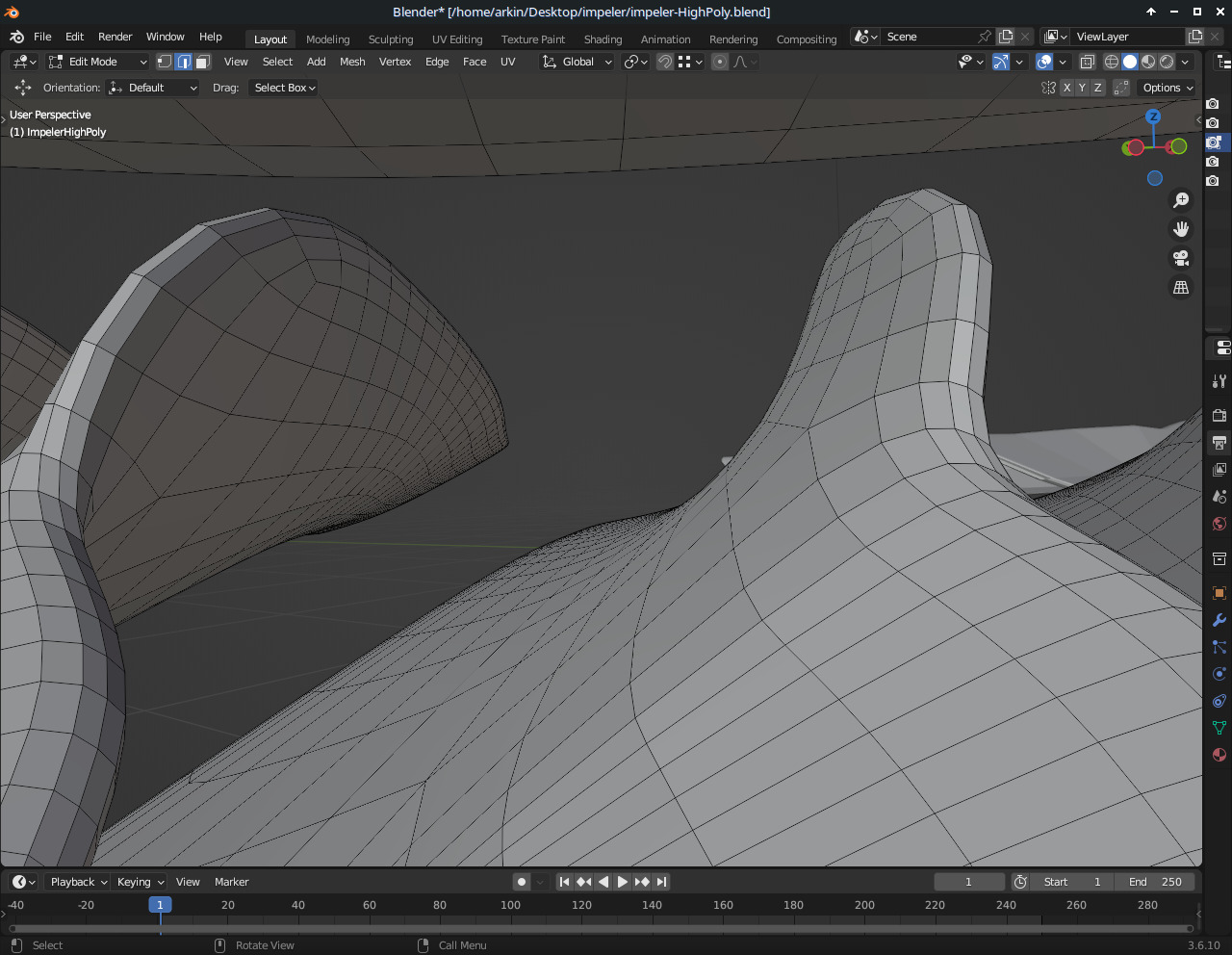Expand the Options dropdown
Viewport: 1232px width, 955px height.
(1168, 88)
